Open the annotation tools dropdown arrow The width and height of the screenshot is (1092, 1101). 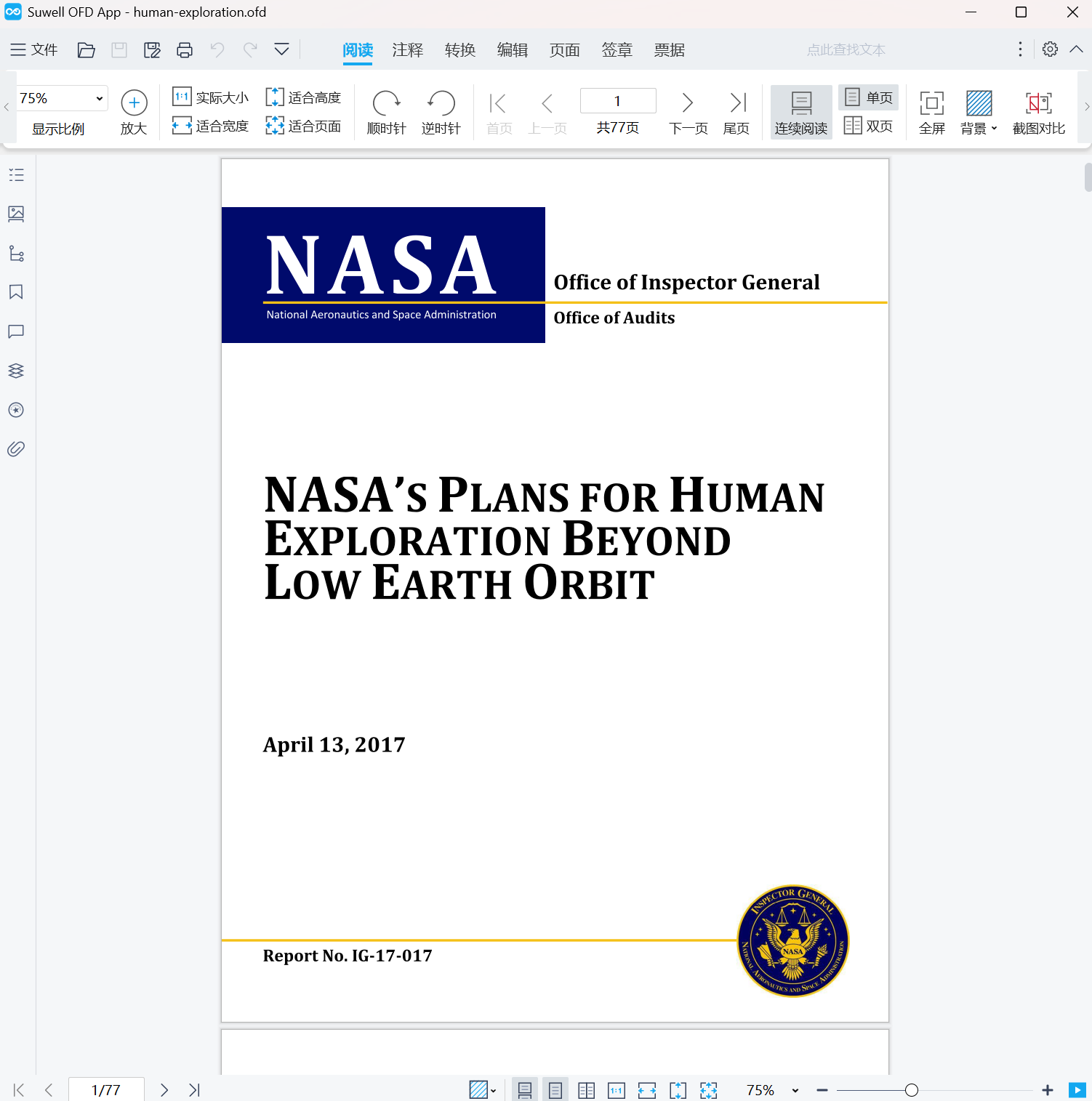(x=281, y=49)
